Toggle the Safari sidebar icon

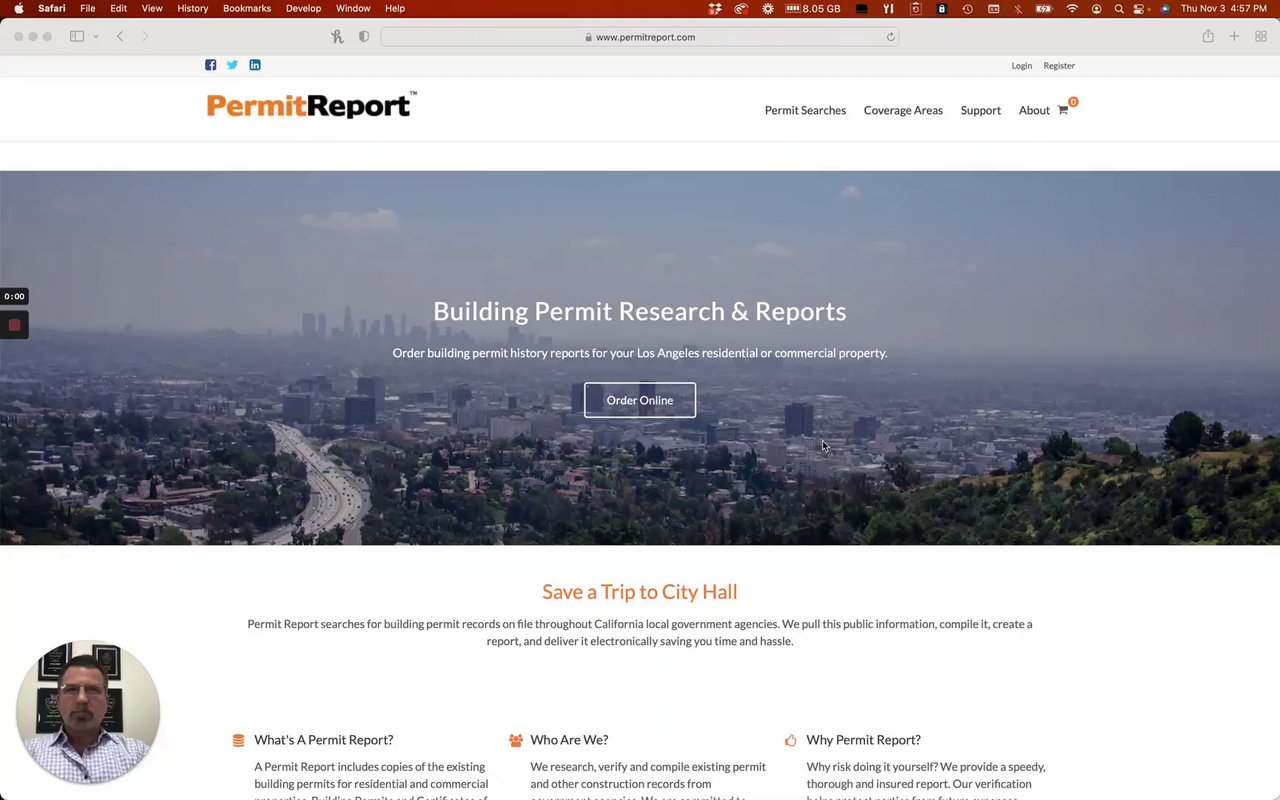77,36
